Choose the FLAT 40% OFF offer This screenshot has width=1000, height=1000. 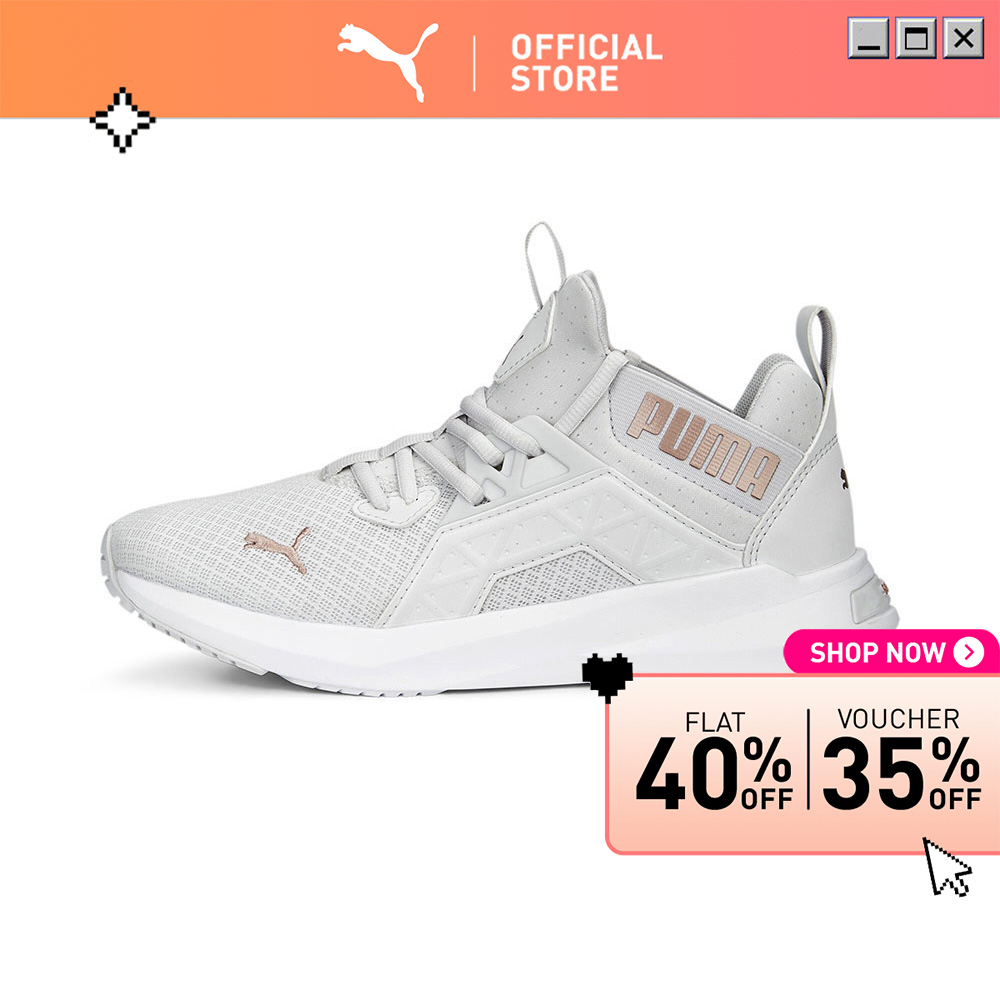(x=714, y=761)
